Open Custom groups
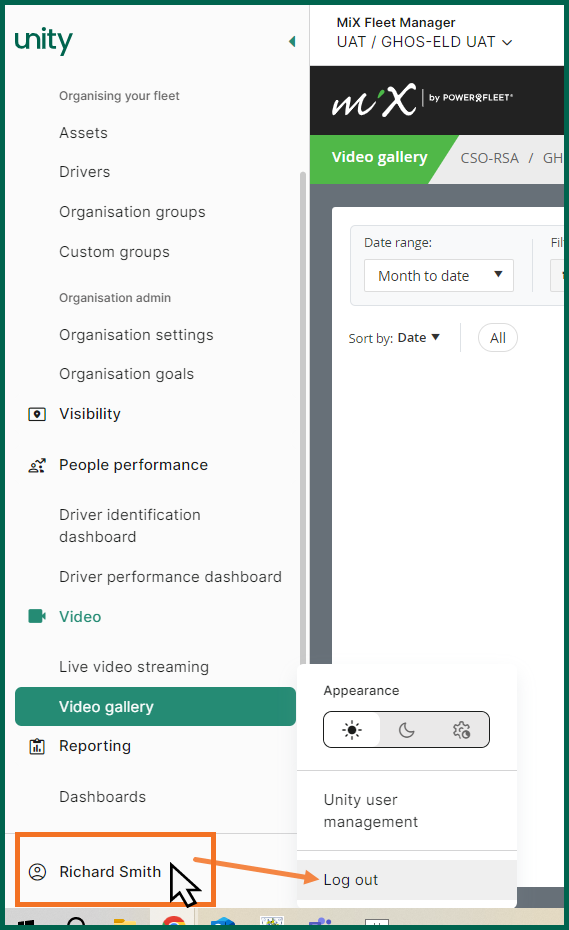The height and width of the screenshot is (930, 569). tap(114, 252)
